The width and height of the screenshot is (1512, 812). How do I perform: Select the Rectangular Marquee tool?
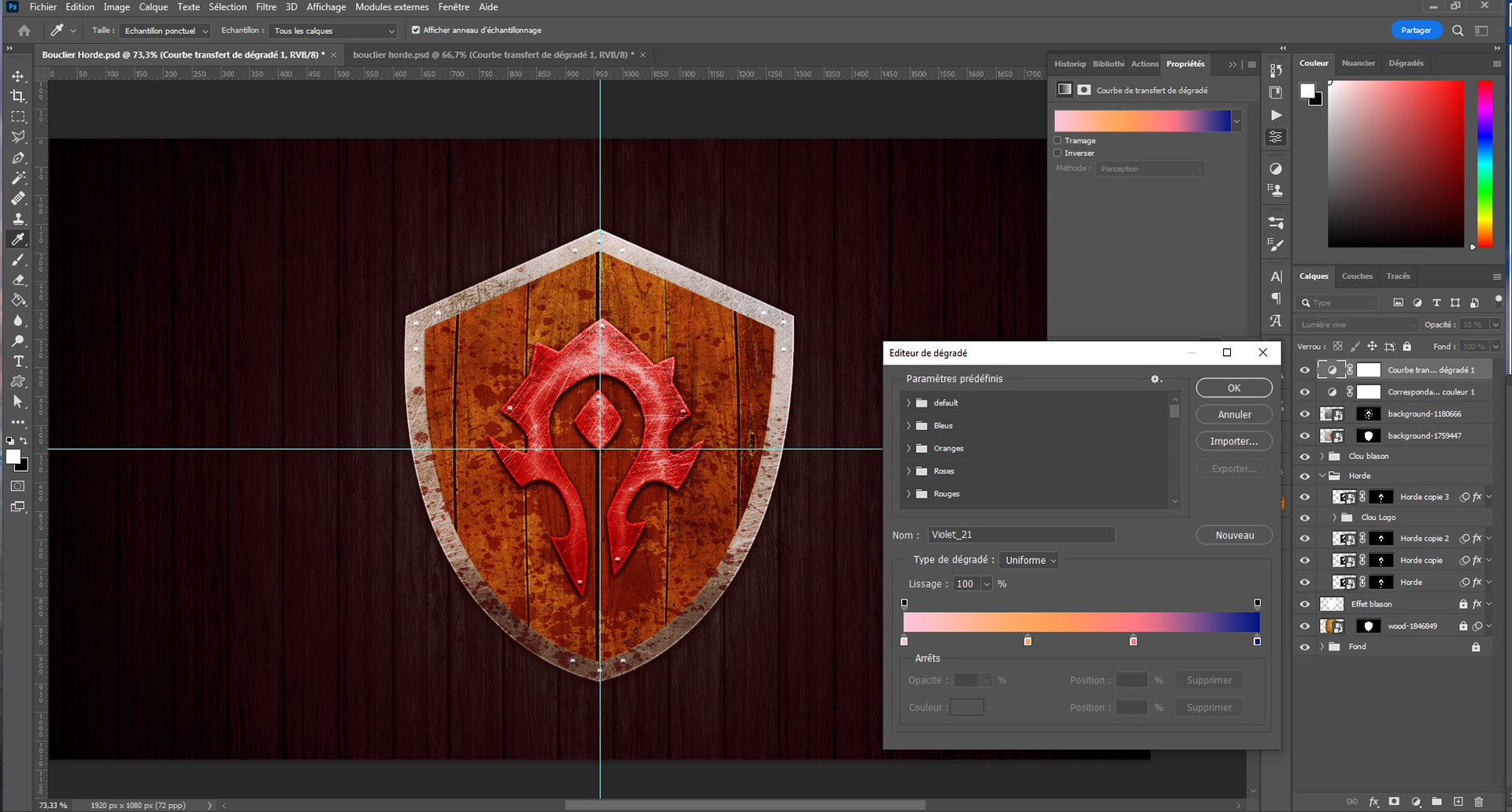[x=18, y=117]
